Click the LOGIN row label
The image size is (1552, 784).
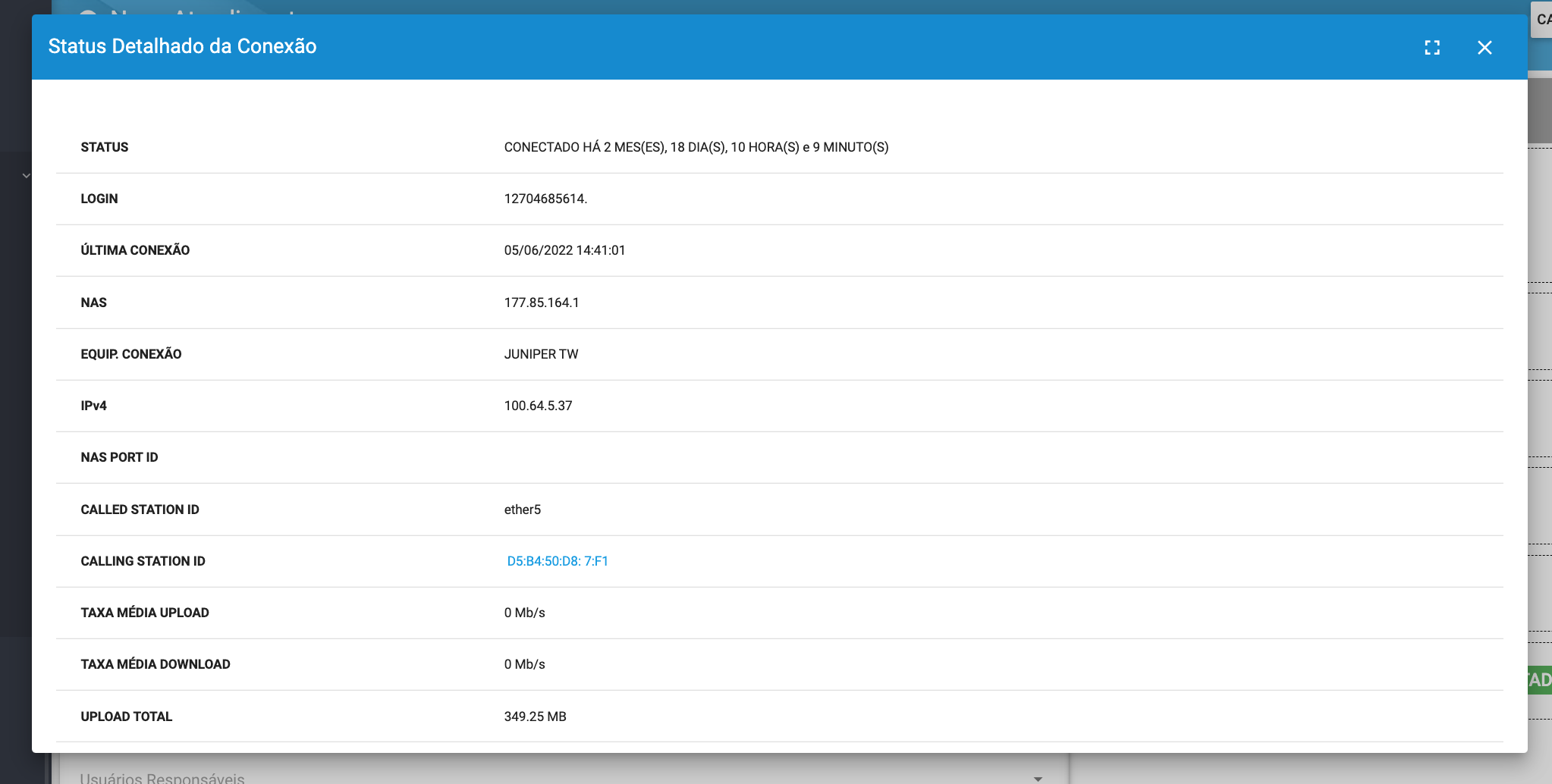tap(99, 199)
